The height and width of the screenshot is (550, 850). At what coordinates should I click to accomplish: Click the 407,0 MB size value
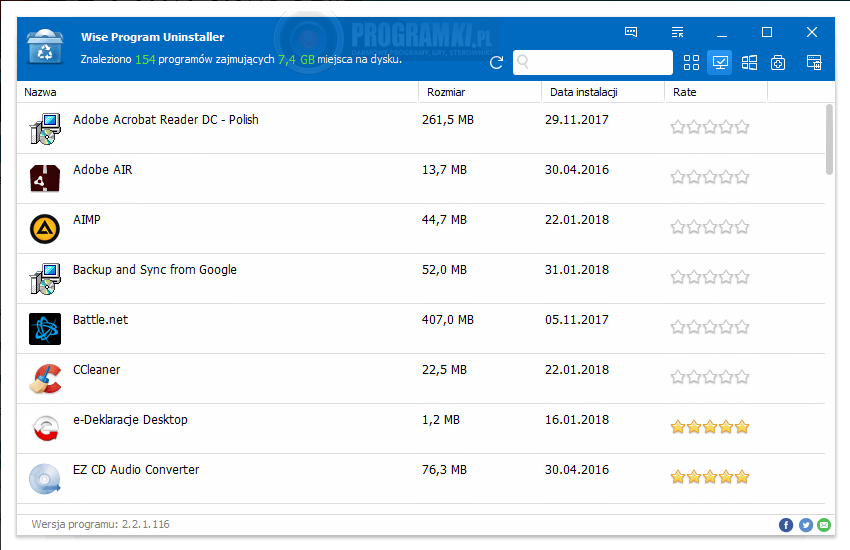pyautogui.click(x=448, y=320)
